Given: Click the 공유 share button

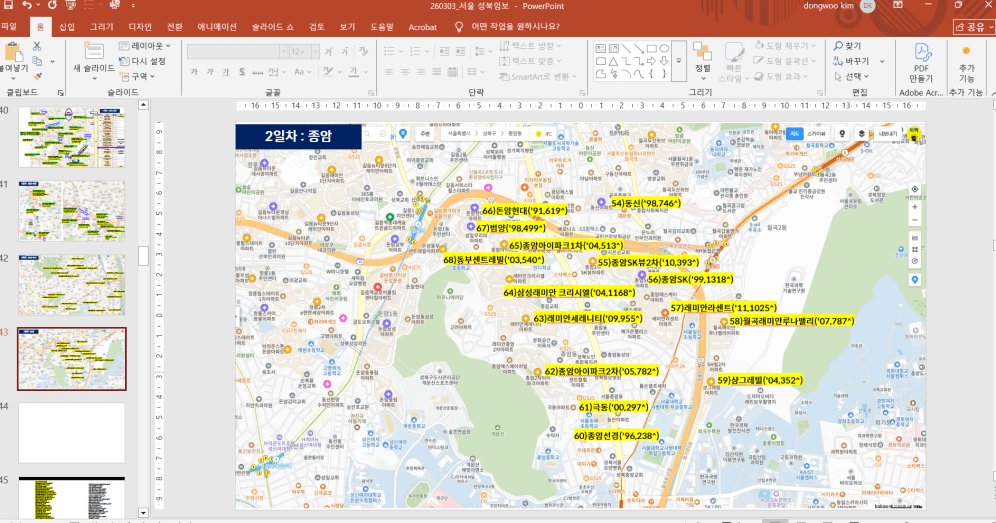Looking at the screenshot, I should tap(973, 27).
